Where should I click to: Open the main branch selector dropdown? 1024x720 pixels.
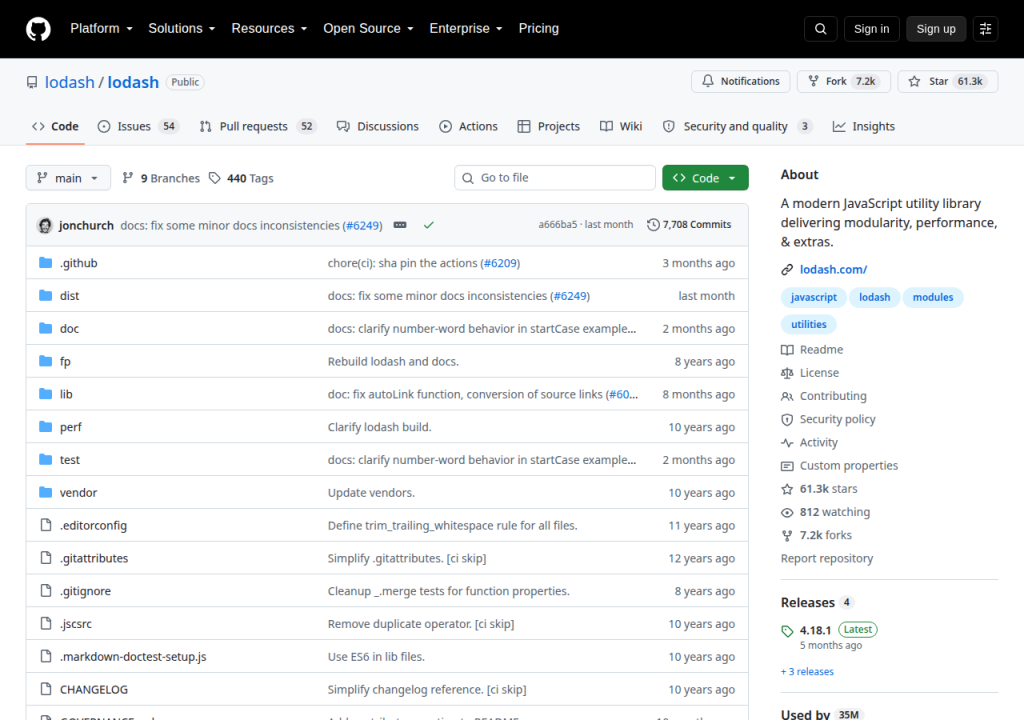pos(68,178)
